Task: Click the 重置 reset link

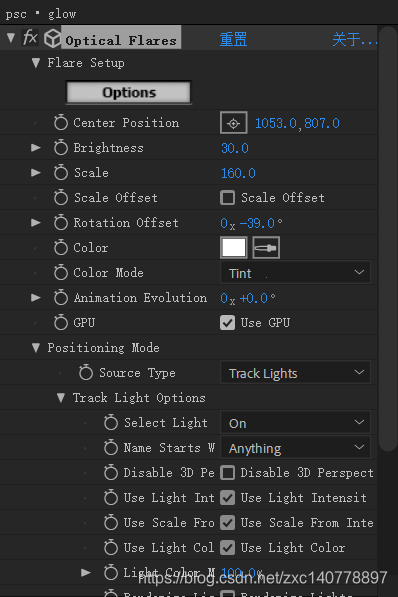Action: (x=233, y=39)
